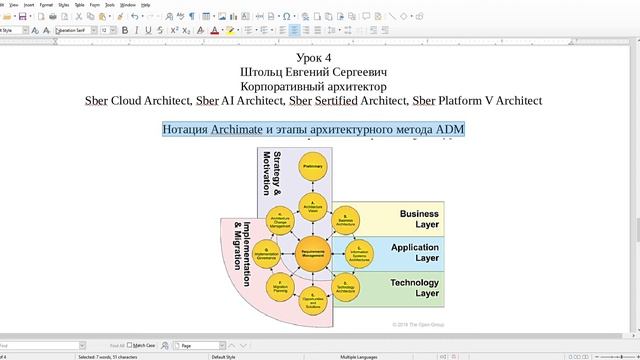Screen dimensions: 640x360
Task: Open font name dropdown
Action: tap(94, 30)
